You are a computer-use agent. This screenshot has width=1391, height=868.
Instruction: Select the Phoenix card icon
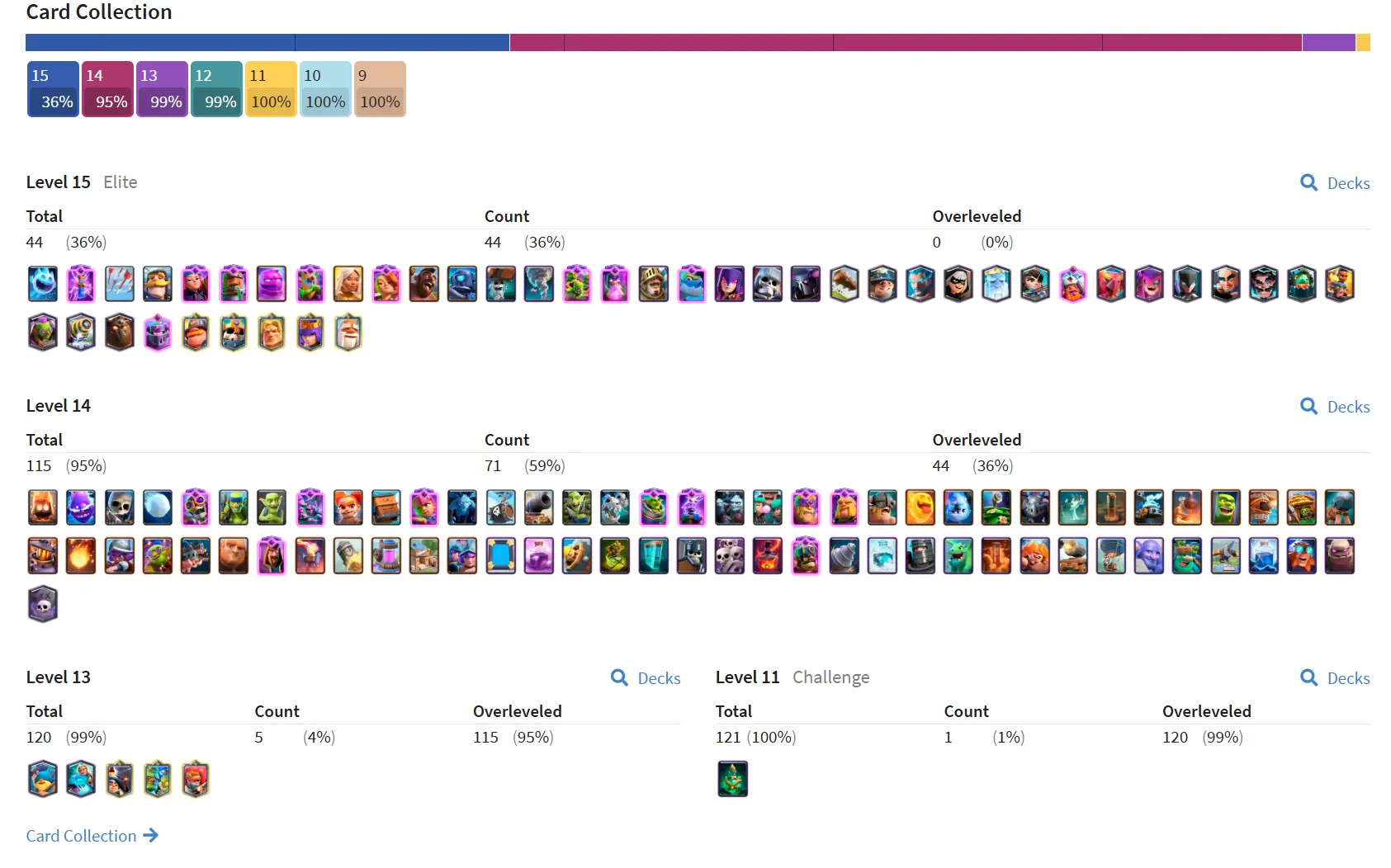(1111, 284)
